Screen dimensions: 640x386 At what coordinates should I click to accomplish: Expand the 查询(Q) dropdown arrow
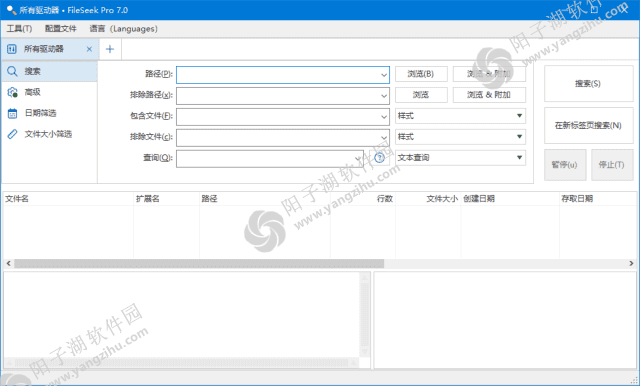(358, 158)
